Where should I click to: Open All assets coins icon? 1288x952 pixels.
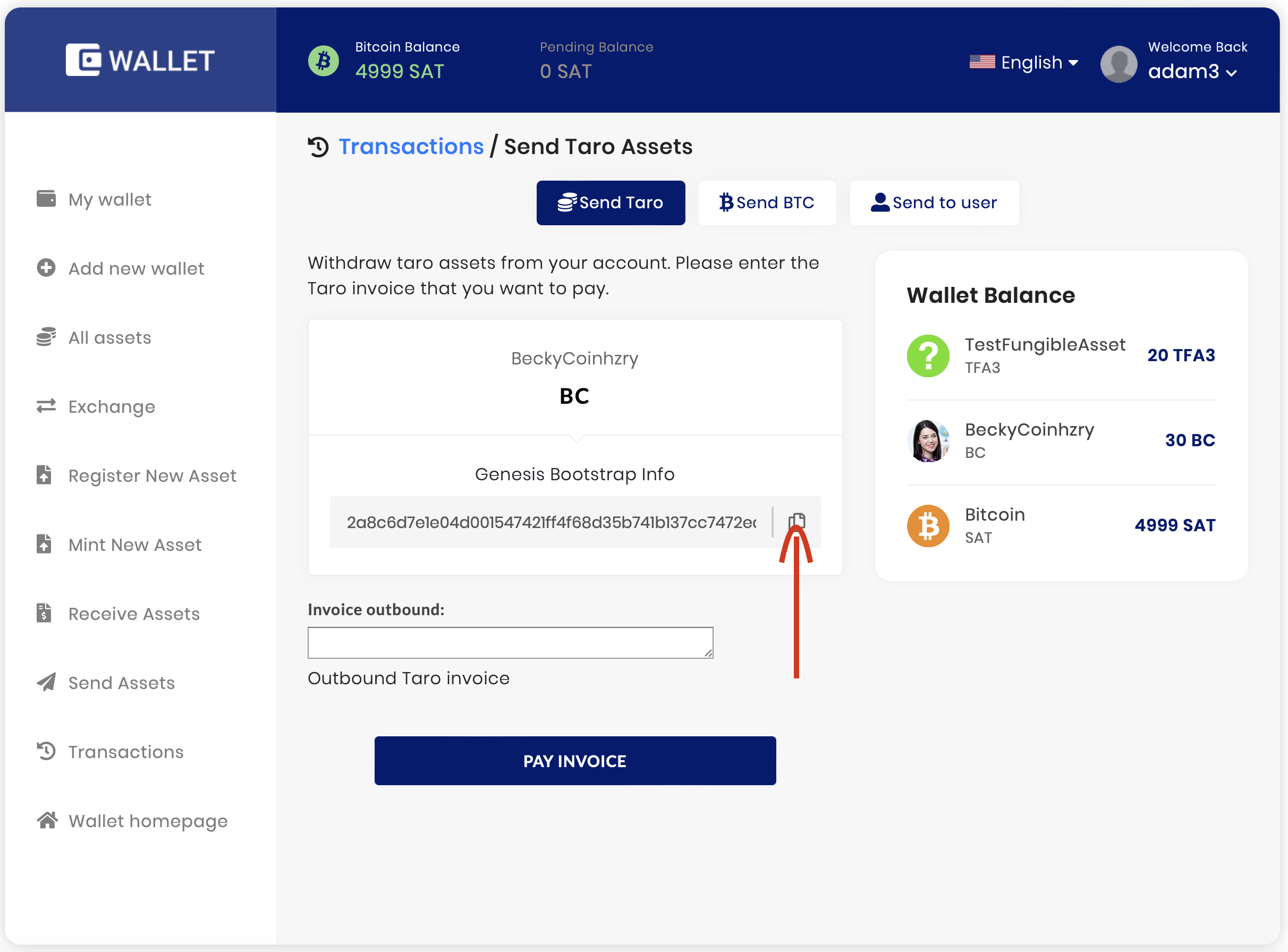(x=46, y=337)
